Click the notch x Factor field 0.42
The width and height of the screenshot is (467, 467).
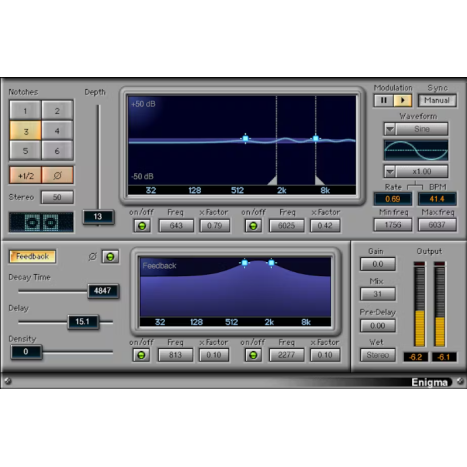[325, 226]
